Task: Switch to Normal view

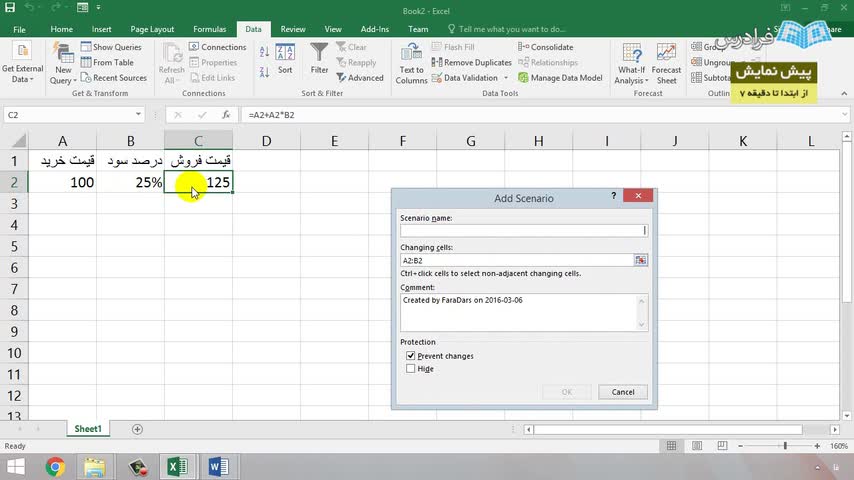Action: click(x=672, y=446)
